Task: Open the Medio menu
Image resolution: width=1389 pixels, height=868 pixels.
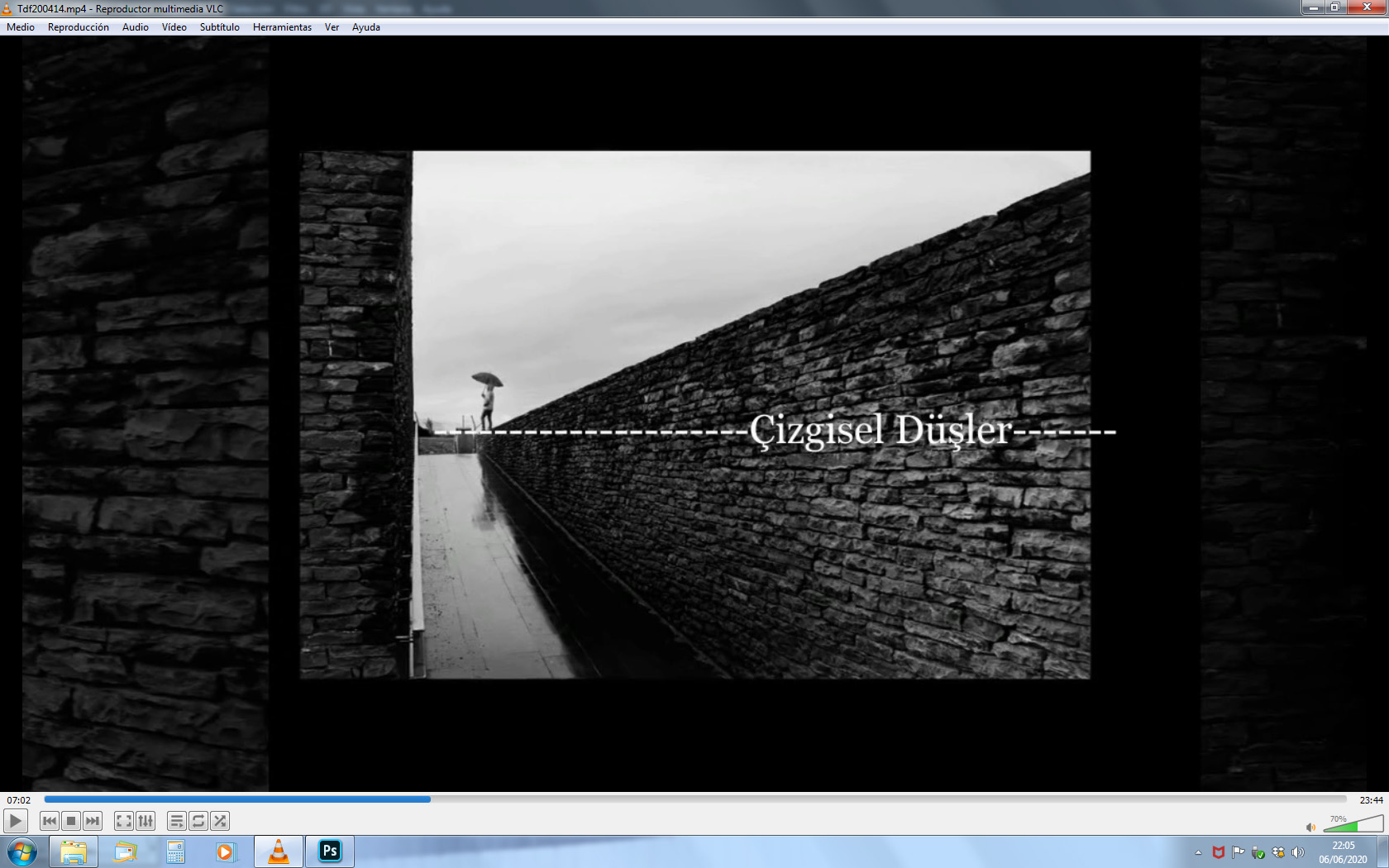Action: (21, 27)
